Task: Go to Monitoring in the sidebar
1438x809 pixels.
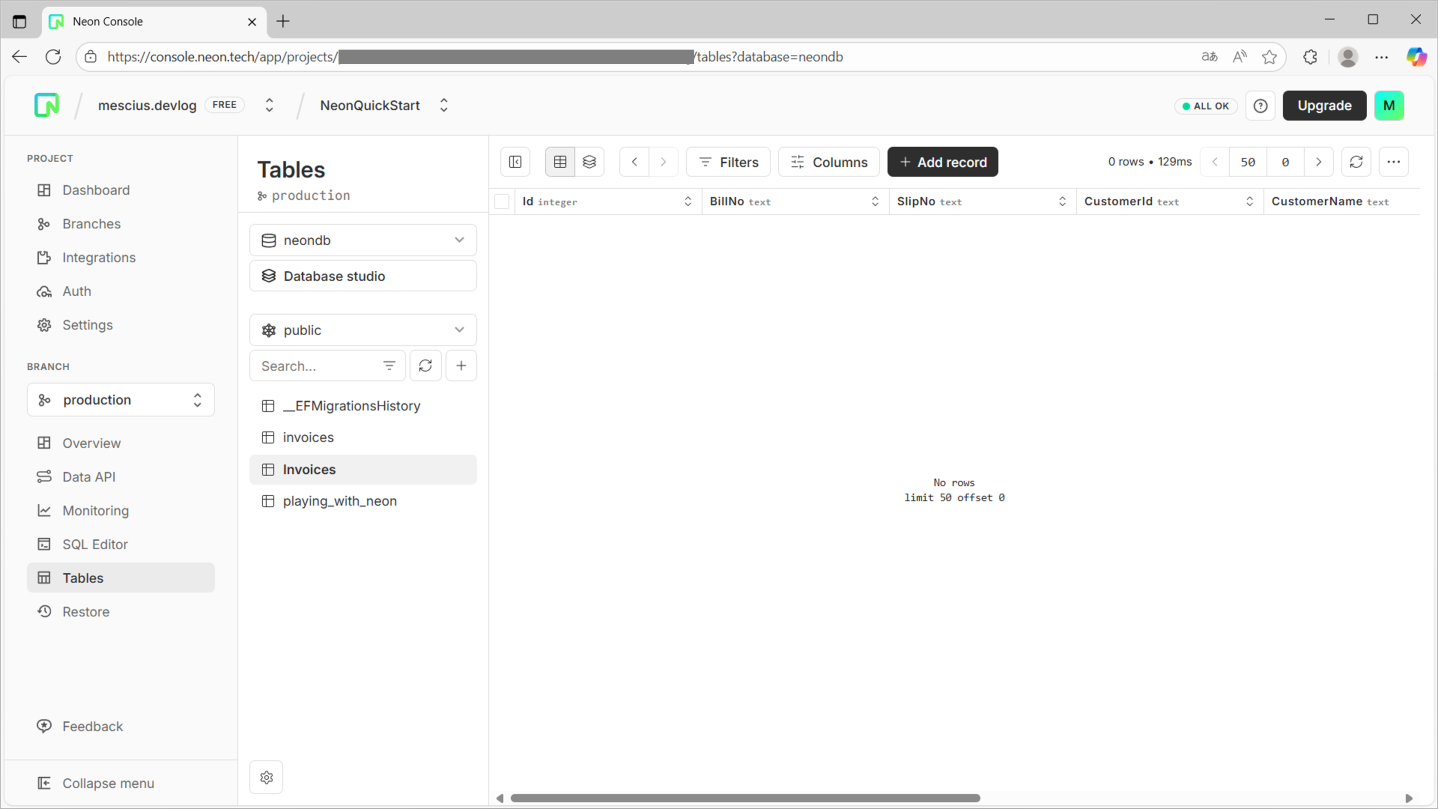Action: tap(95, 511)
